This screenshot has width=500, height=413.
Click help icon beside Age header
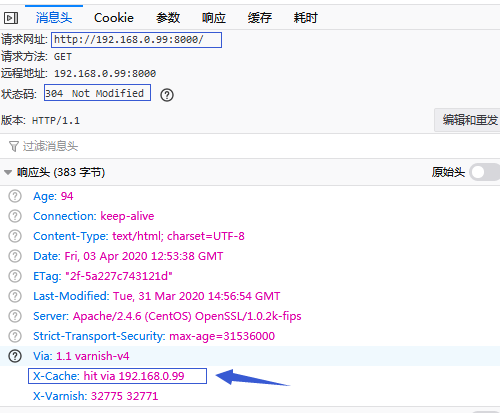15,196
